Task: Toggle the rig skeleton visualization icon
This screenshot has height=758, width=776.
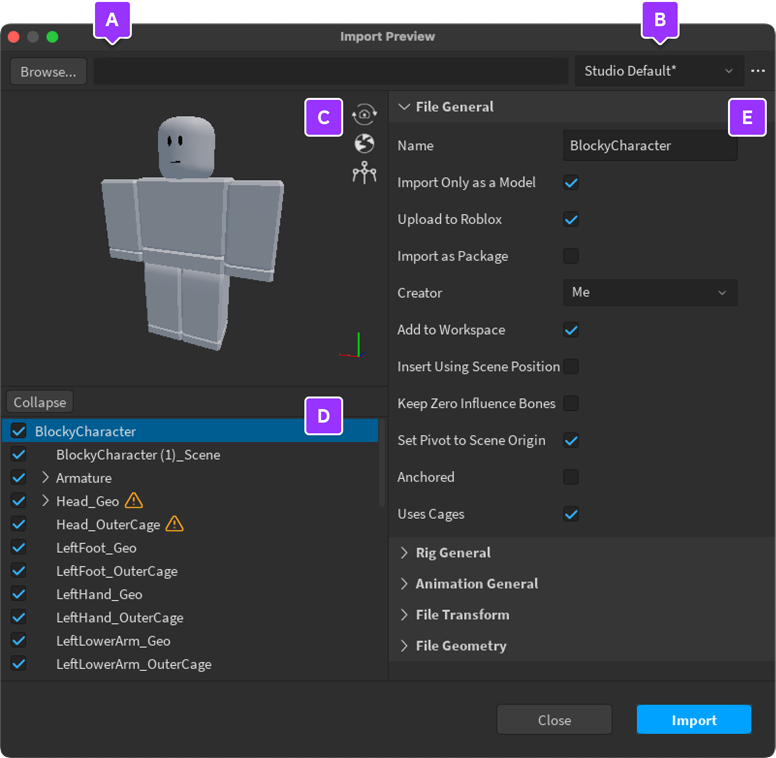Action: [364, 173]
